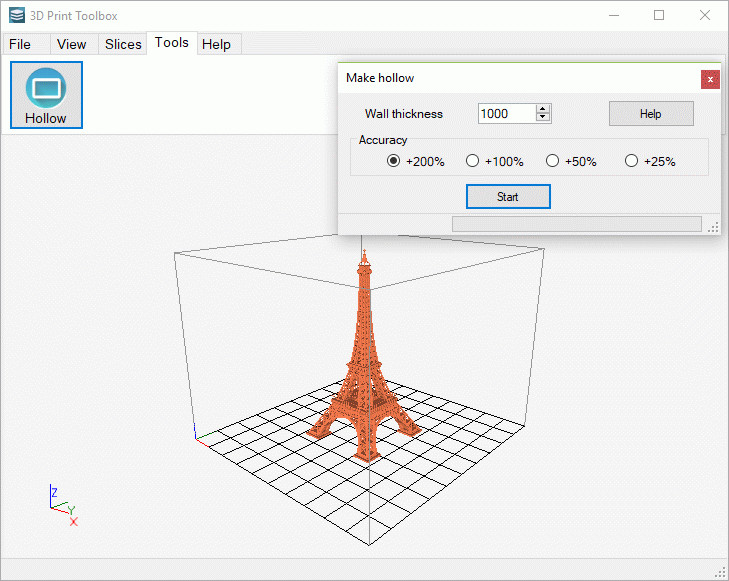Image resolution: width=729 pixels, height=581 pixels.
Task: Open the Help tab
Action: pyautogui.click(x=217, y=44)
